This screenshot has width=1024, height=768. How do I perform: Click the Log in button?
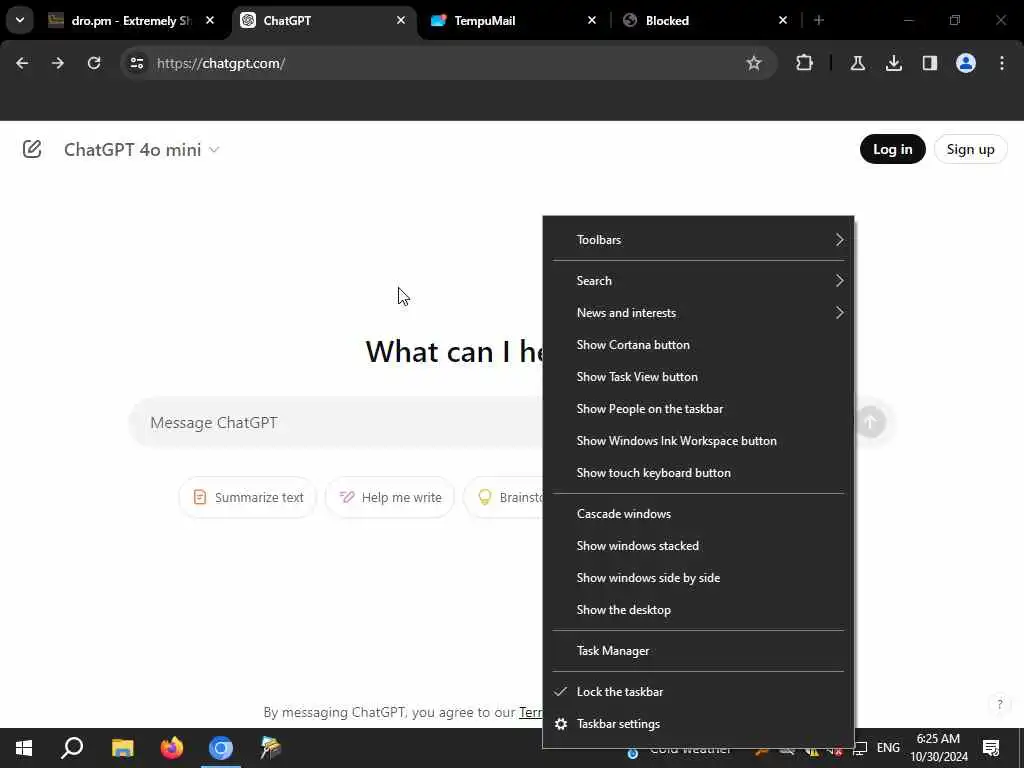(x=892, y=149)
